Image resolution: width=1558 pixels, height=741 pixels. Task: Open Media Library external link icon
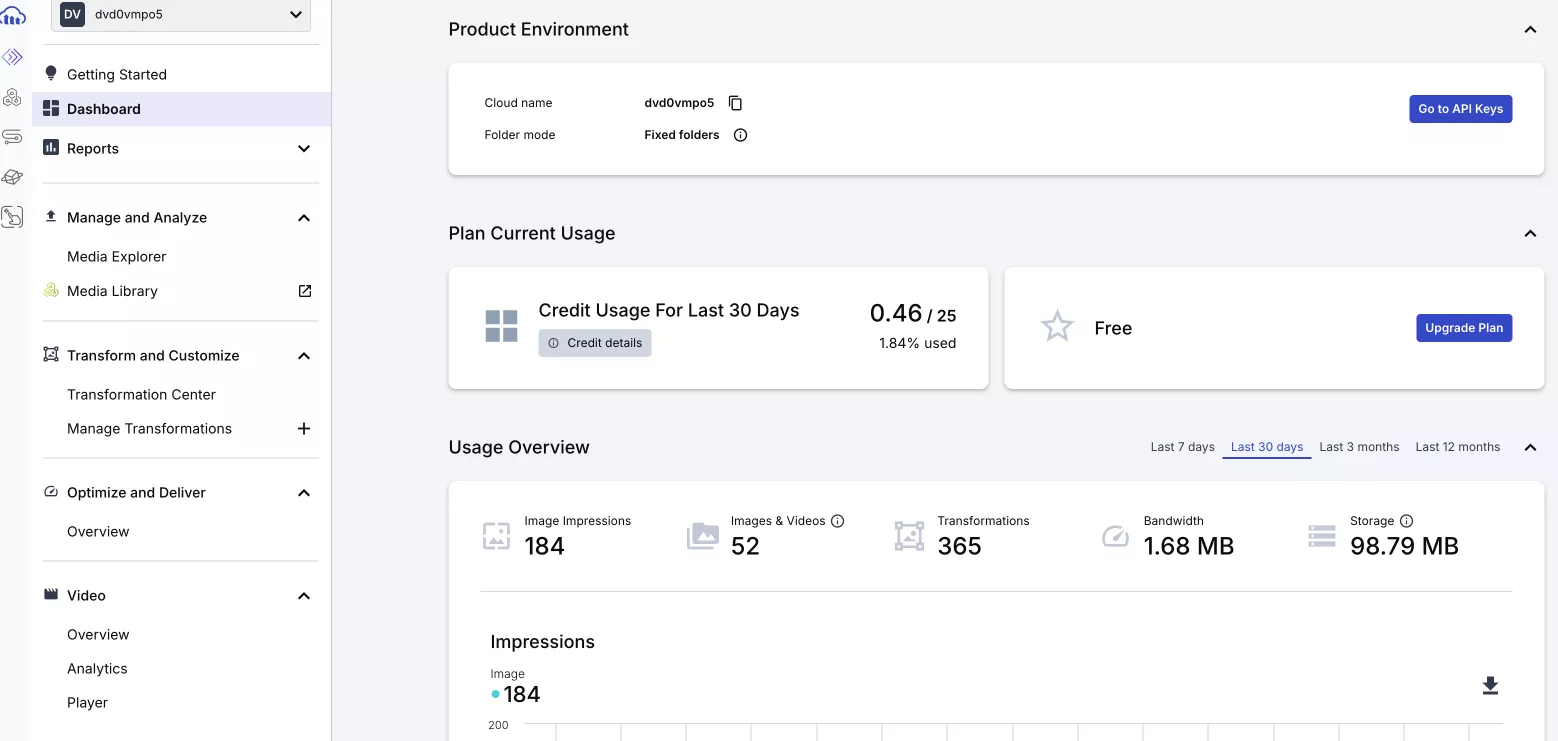(305, 291)
